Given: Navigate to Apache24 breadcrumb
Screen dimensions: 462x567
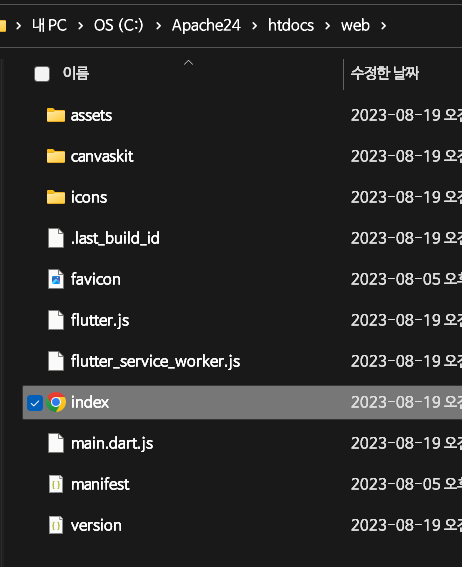Looking at the screenshot, I should pos(206,26).
